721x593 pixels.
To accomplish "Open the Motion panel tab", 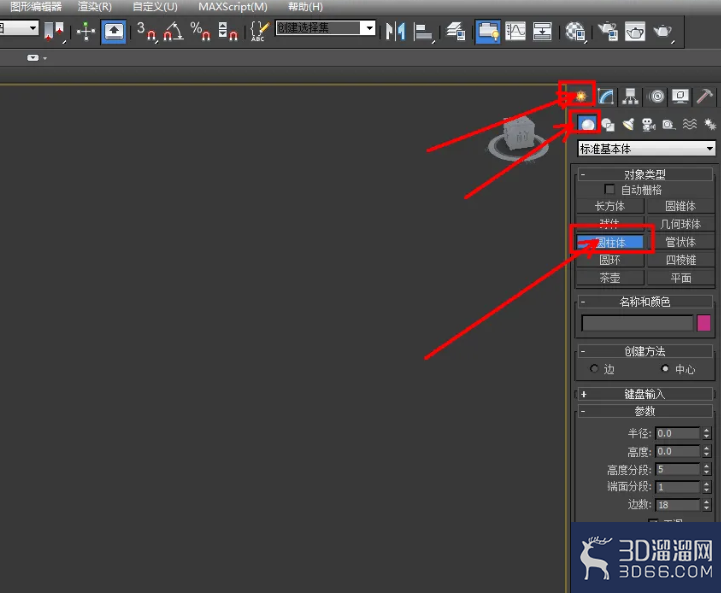I will click(x=657, y=96).
